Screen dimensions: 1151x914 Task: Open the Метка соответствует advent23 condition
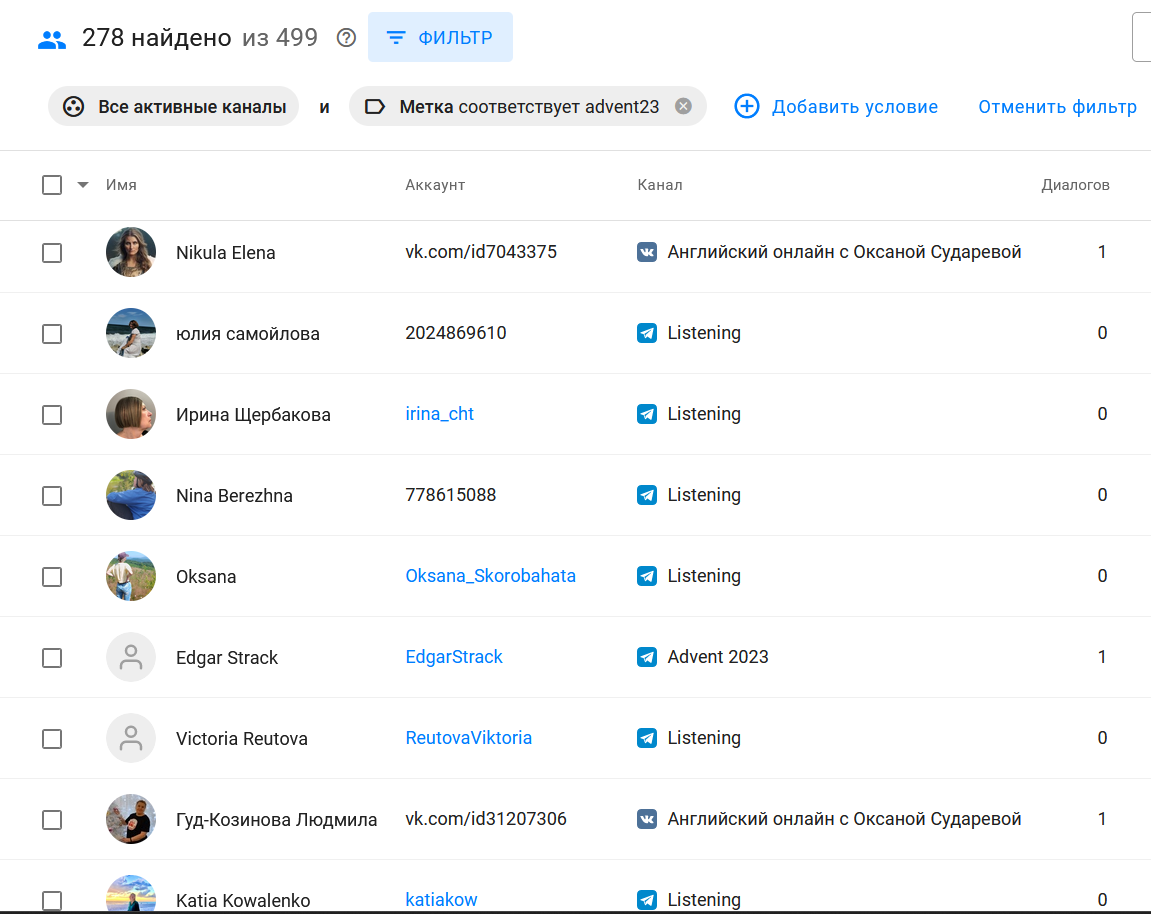point(529,106)
